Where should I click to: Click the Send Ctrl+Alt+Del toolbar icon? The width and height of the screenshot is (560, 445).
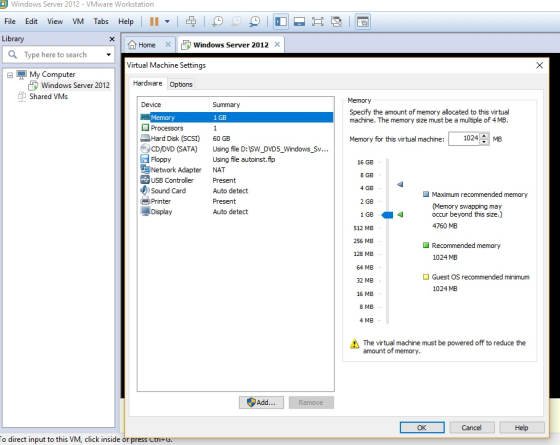[x=191, y=22]
